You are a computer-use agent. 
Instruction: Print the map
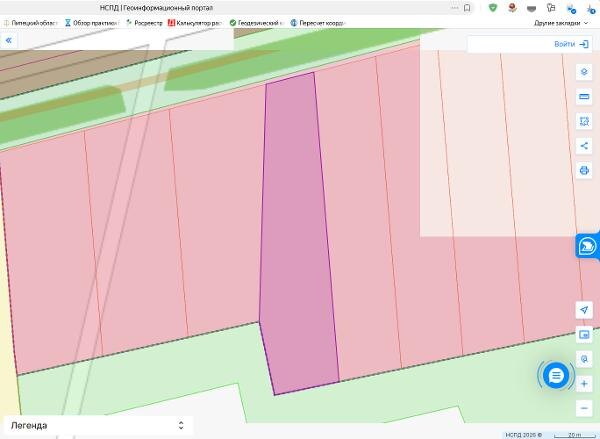click(584, 170)
